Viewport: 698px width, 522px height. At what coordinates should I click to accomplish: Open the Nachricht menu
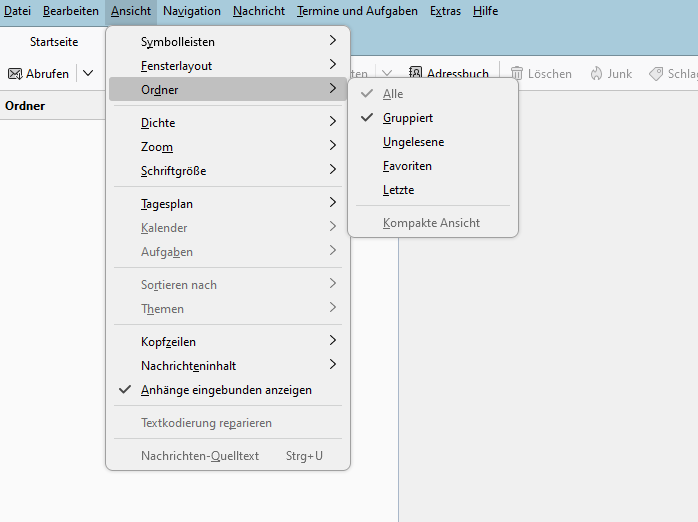(259, 11)
